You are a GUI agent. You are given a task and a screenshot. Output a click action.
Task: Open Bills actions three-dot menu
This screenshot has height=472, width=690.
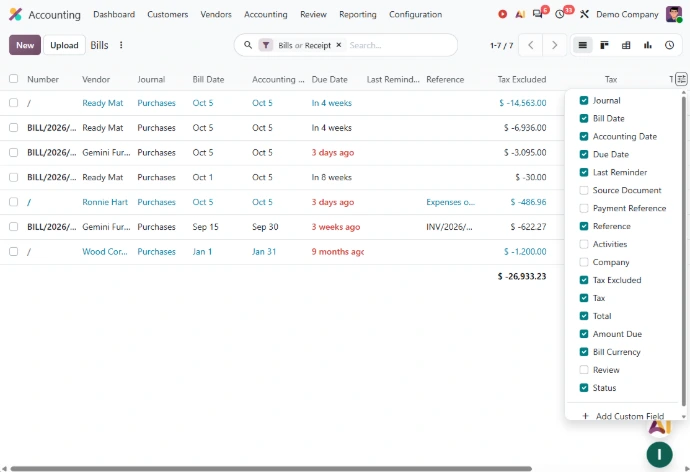(121, 45)
